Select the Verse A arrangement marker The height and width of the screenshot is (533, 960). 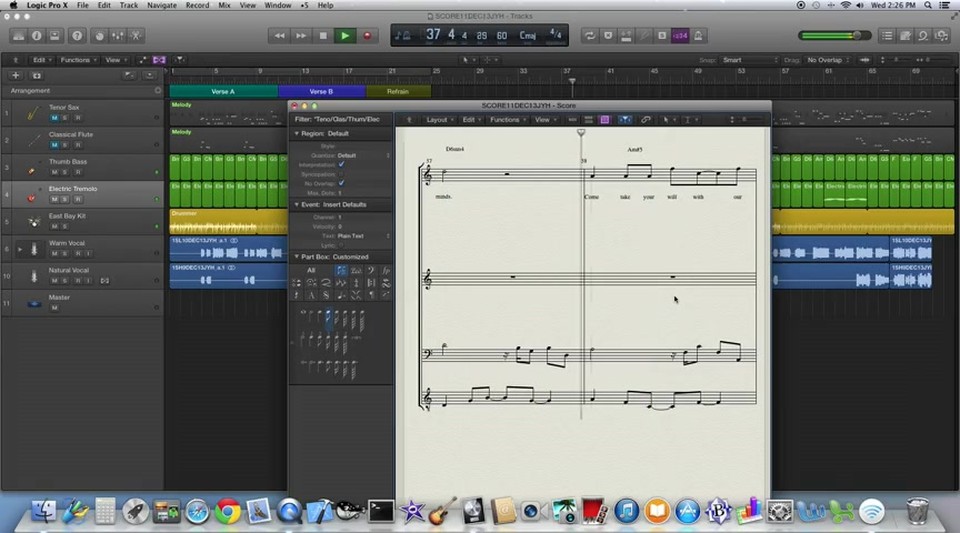pyautogui.click(x=223, y=91)
